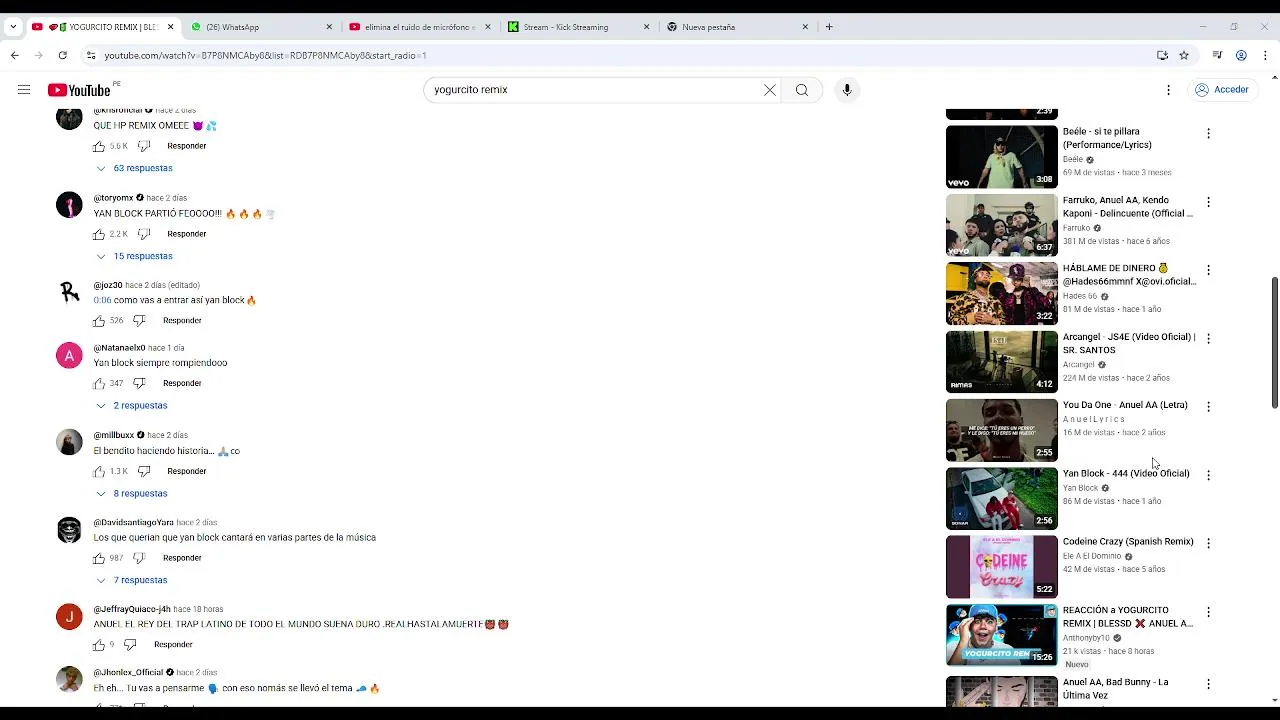Like the comment by @JeffrayQuiaco-j4h
This screenshot has height=720, width=1280.
click(99, 645)
